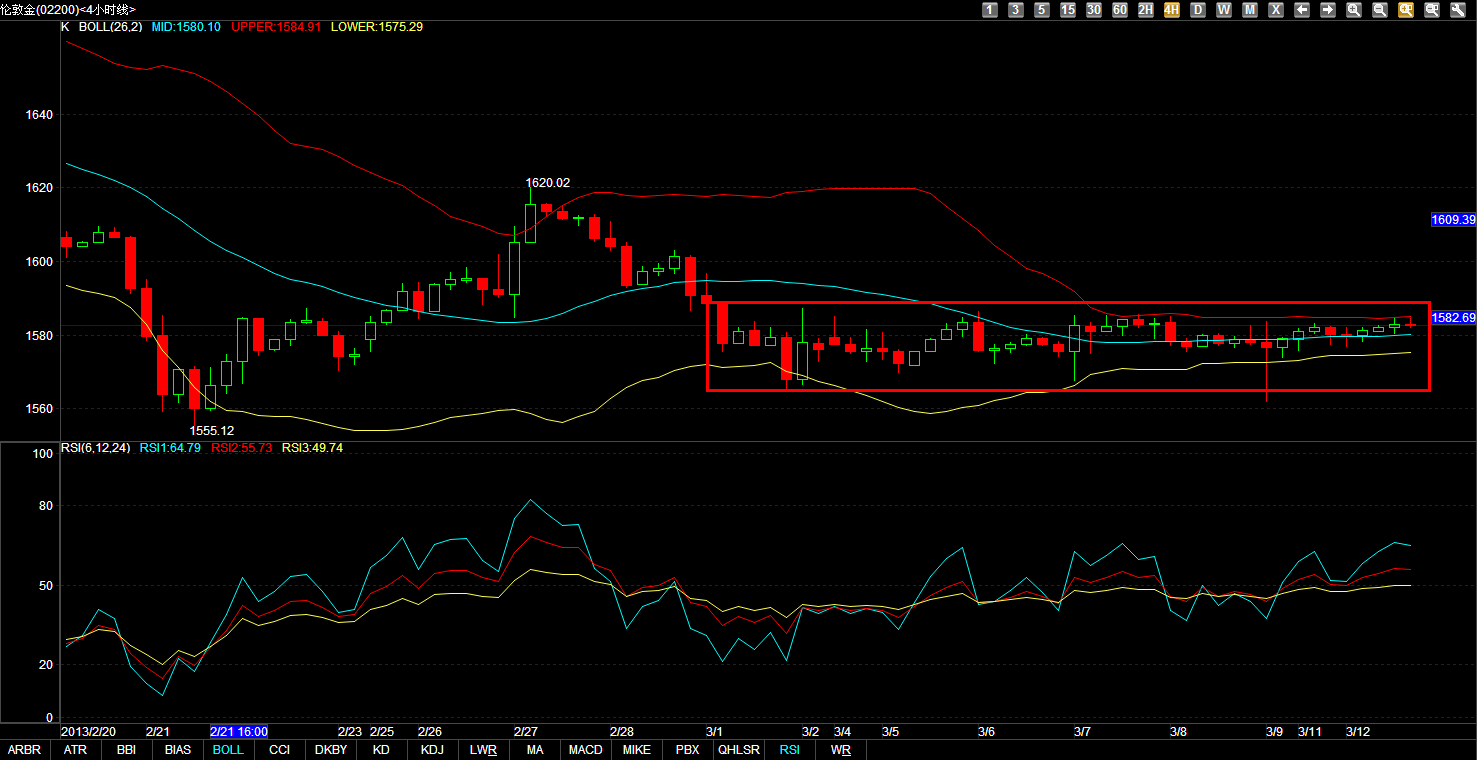Zoom out with the magnifier minus icon
1477x760 pixels.
pos(1380,10)
